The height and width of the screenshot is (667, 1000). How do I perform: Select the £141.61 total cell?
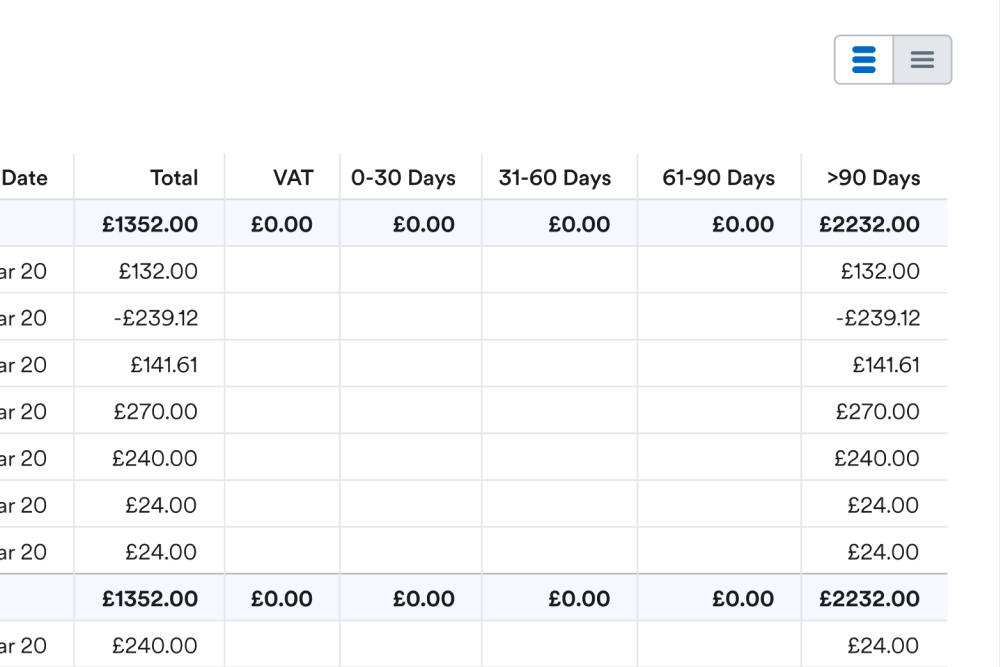point(164,365)
